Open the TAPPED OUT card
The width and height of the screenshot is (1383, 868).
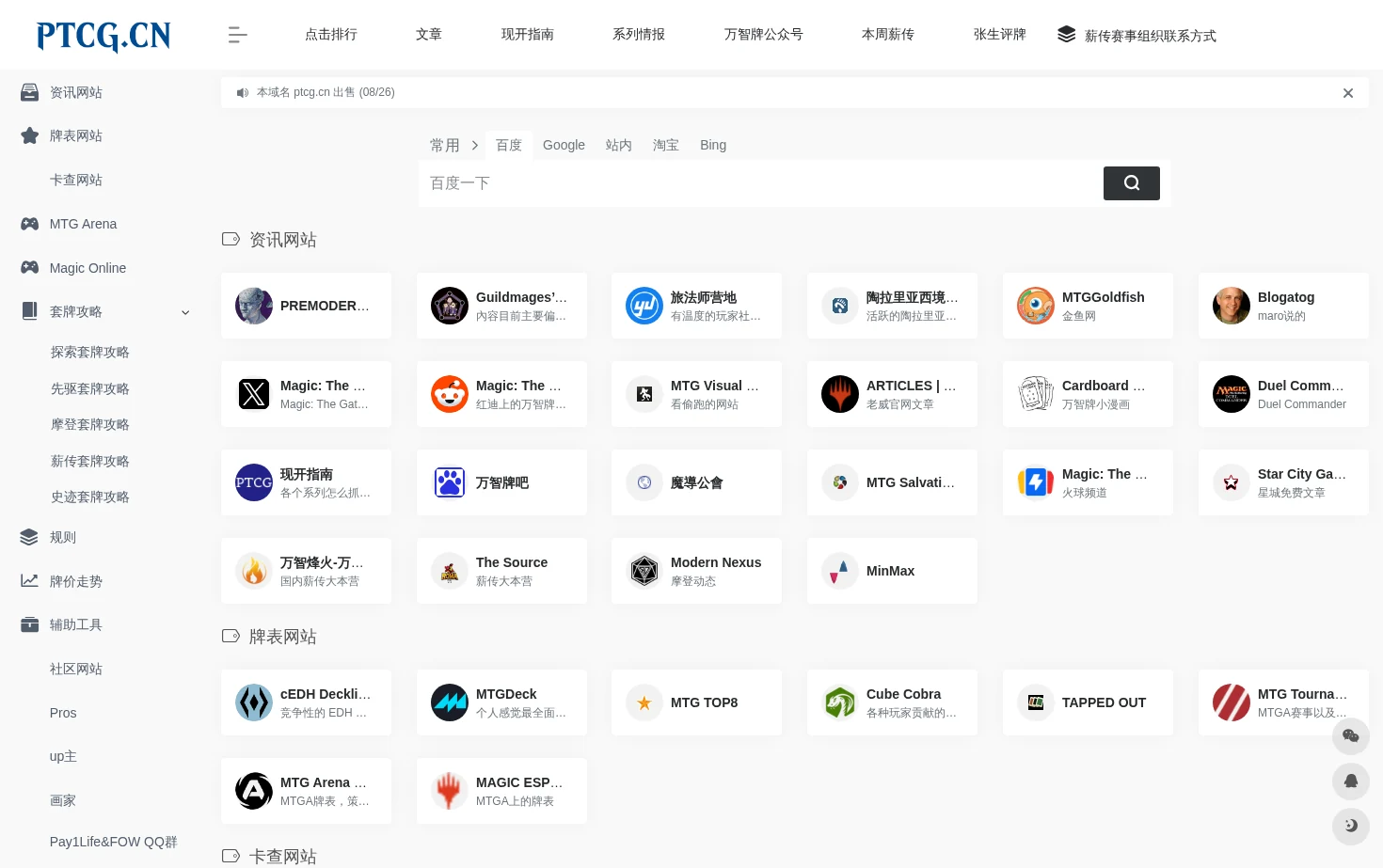[1088, 702]
